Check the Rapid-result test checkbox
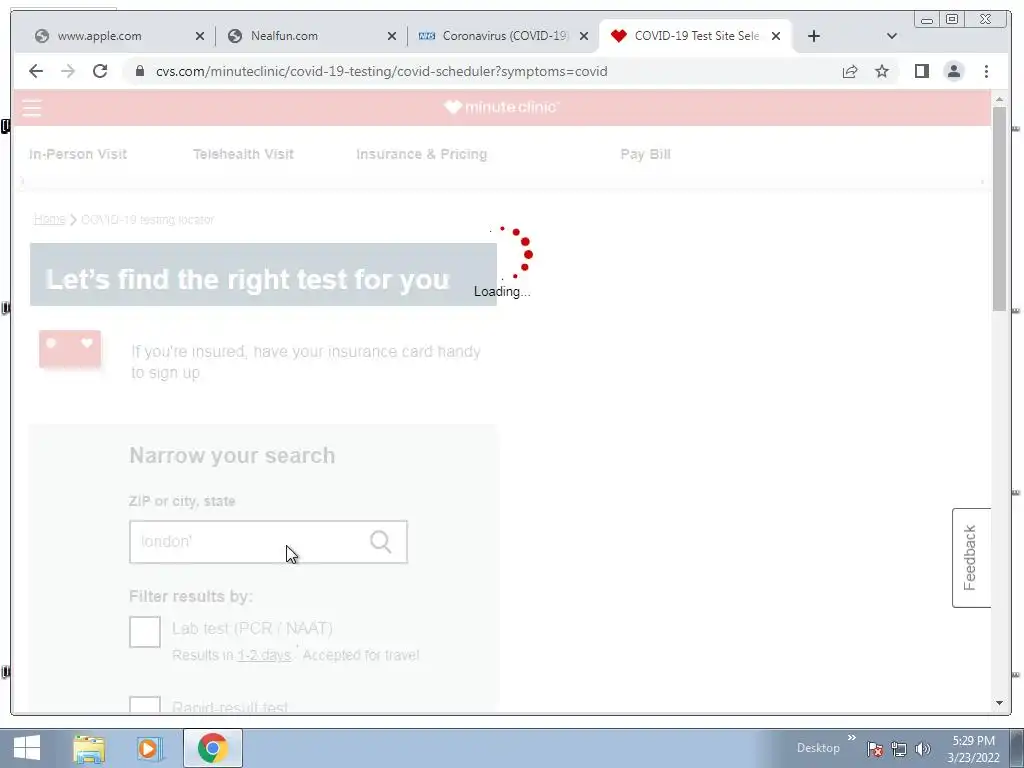This screenshot has width=1024, height=768. [x=145, y=705]
